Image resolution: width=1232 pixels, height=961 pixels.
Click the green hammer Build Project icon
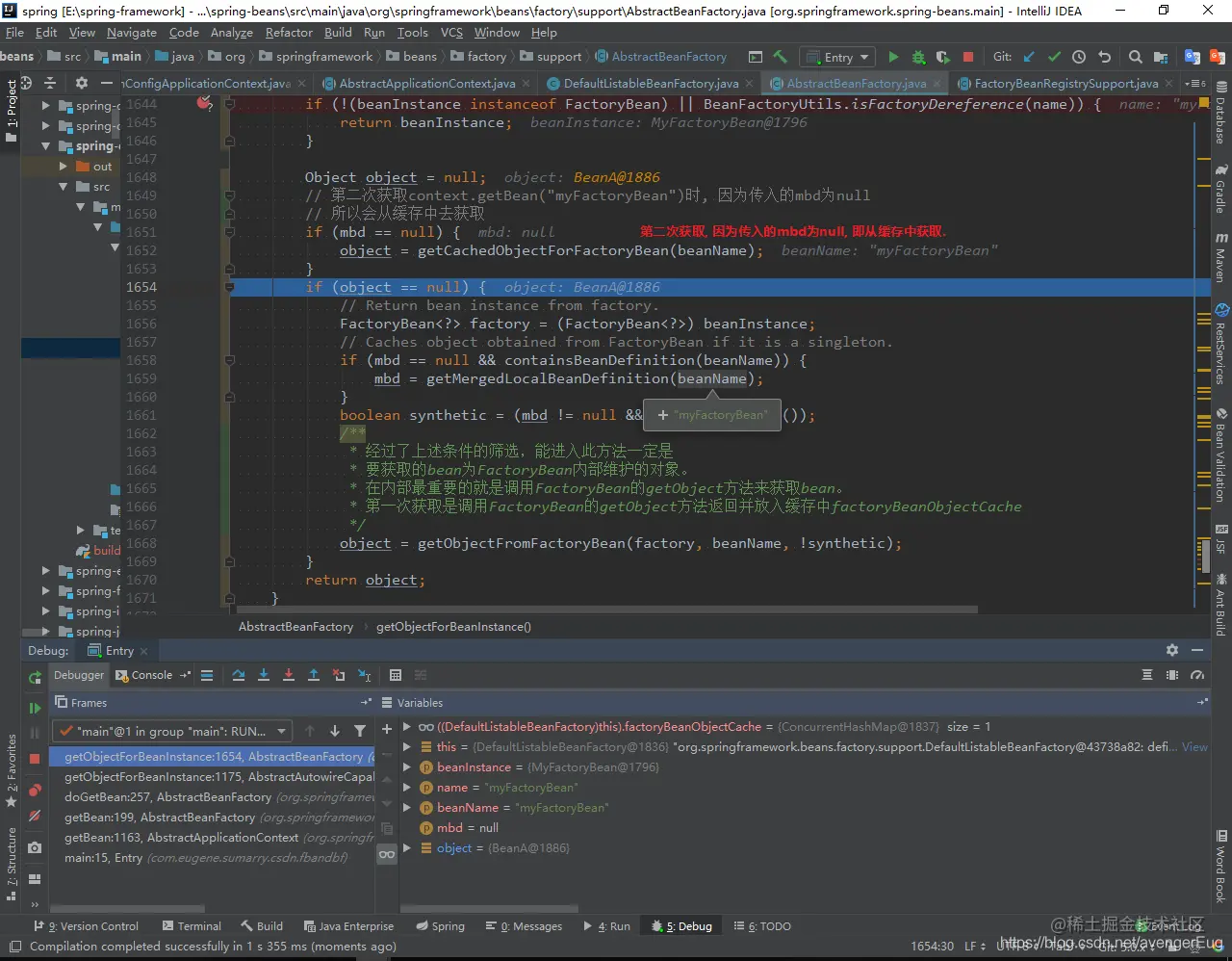tap(781, 57)
